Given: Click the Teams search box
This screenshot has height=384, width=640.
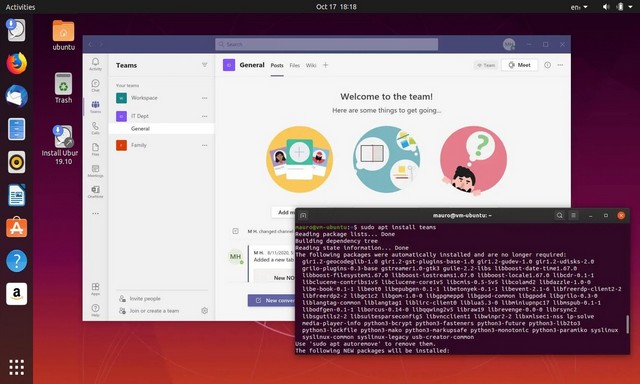Looking at the screenshot, I should coord(327,44).
